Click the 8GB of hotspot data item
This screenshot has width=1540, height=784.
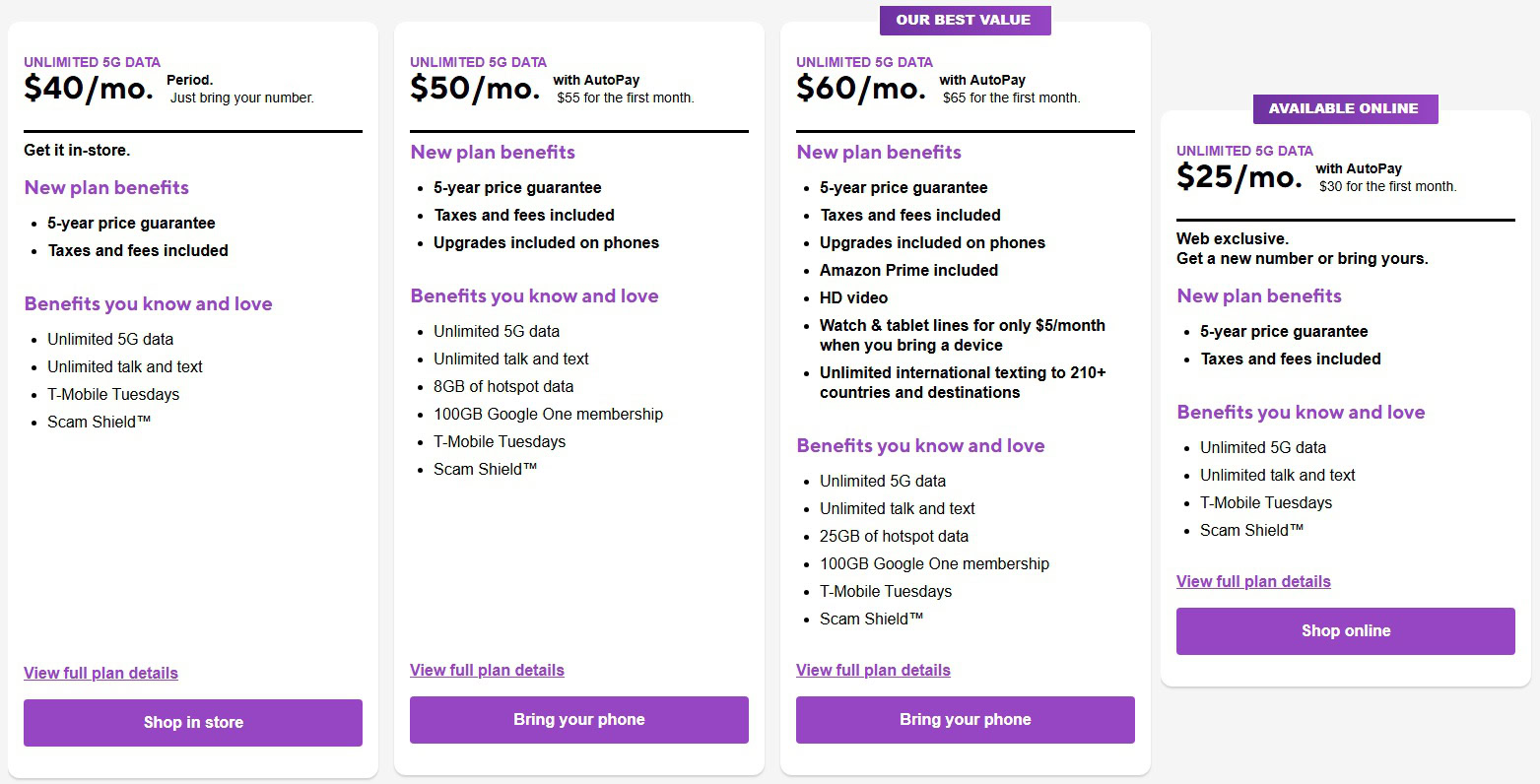[503, 386]
